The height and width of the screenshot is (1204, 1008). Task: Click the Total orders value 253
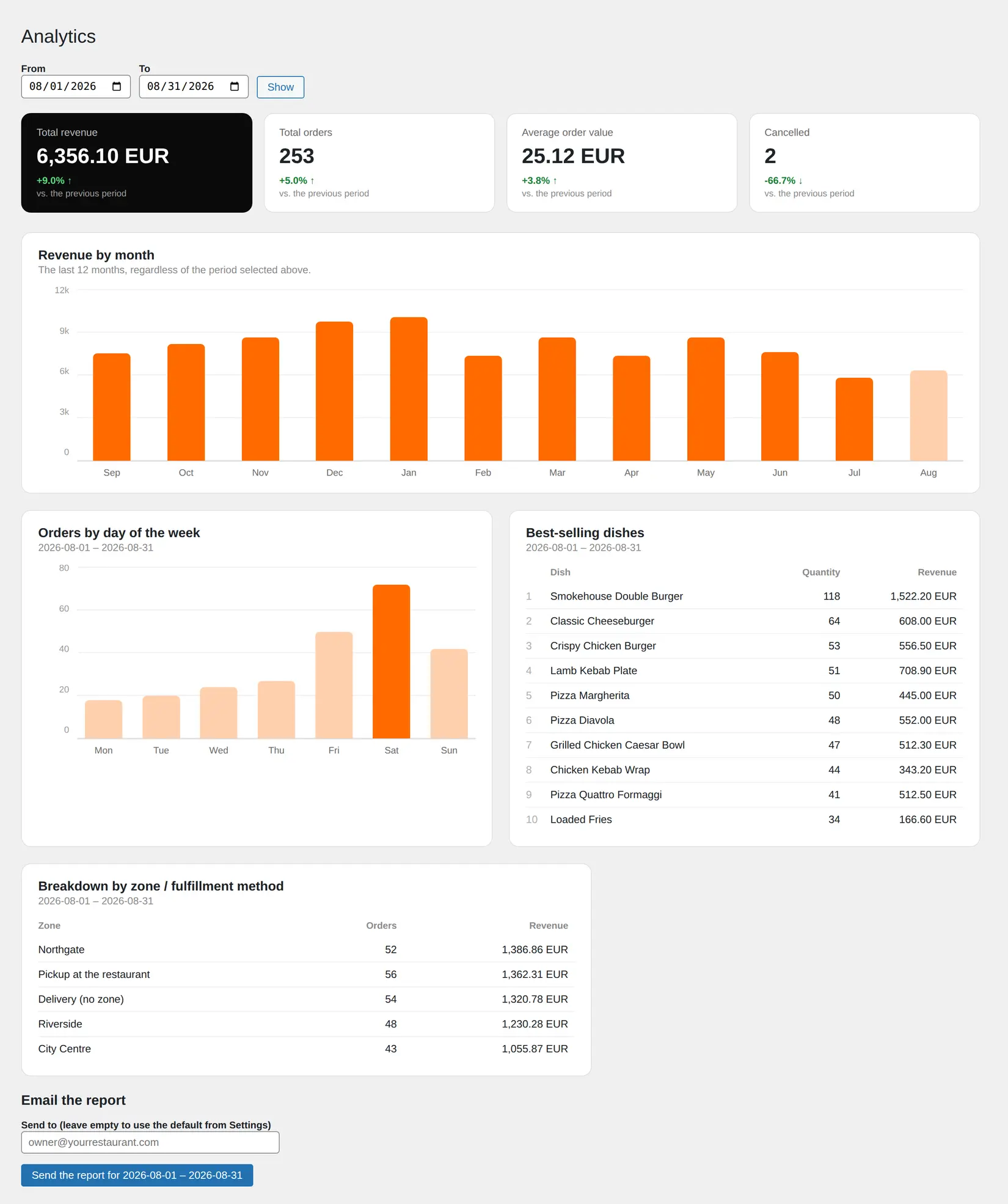pyautogui.click(x=297, y=156)
